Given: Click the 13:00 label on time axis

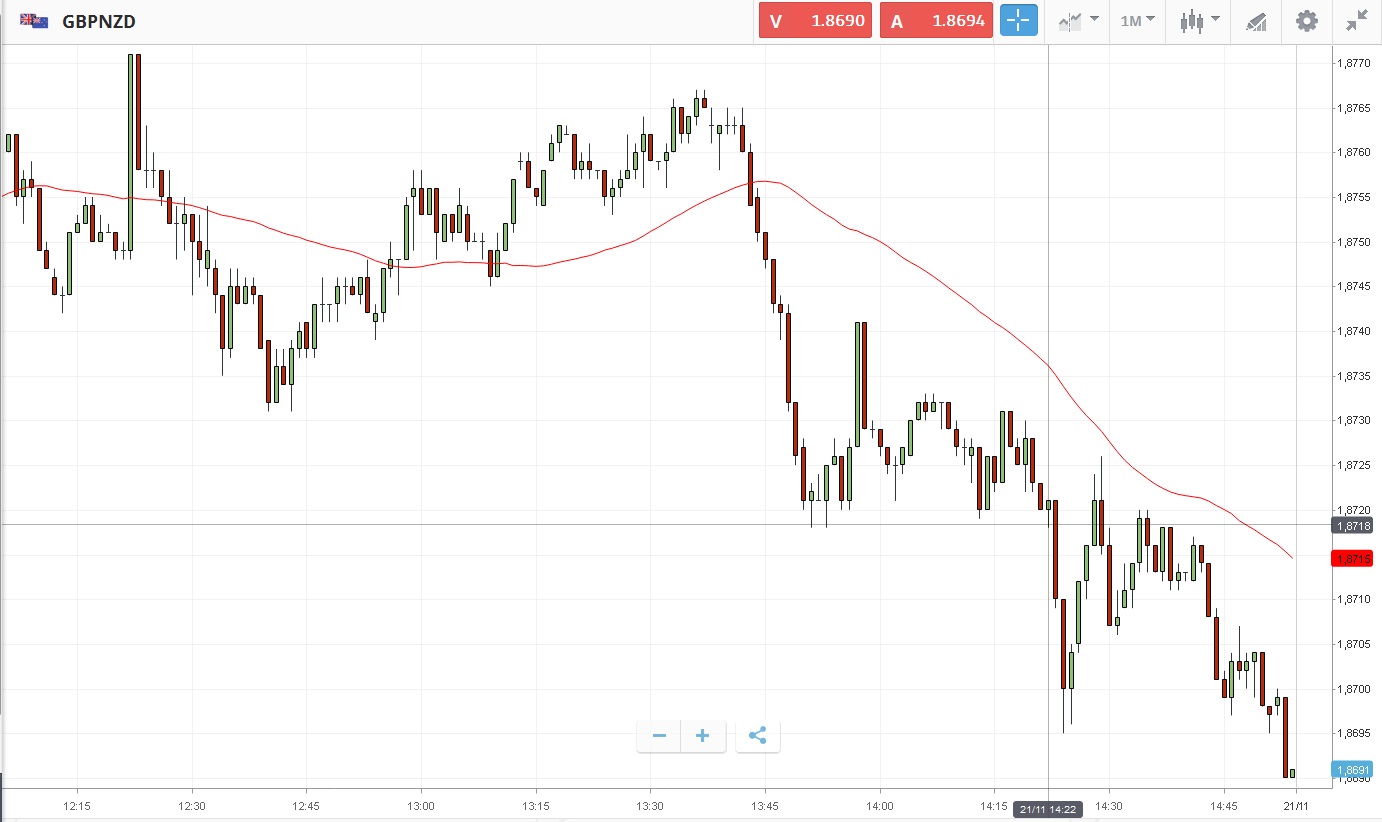Looking at the screenshot, I should (x=421, y=805).
